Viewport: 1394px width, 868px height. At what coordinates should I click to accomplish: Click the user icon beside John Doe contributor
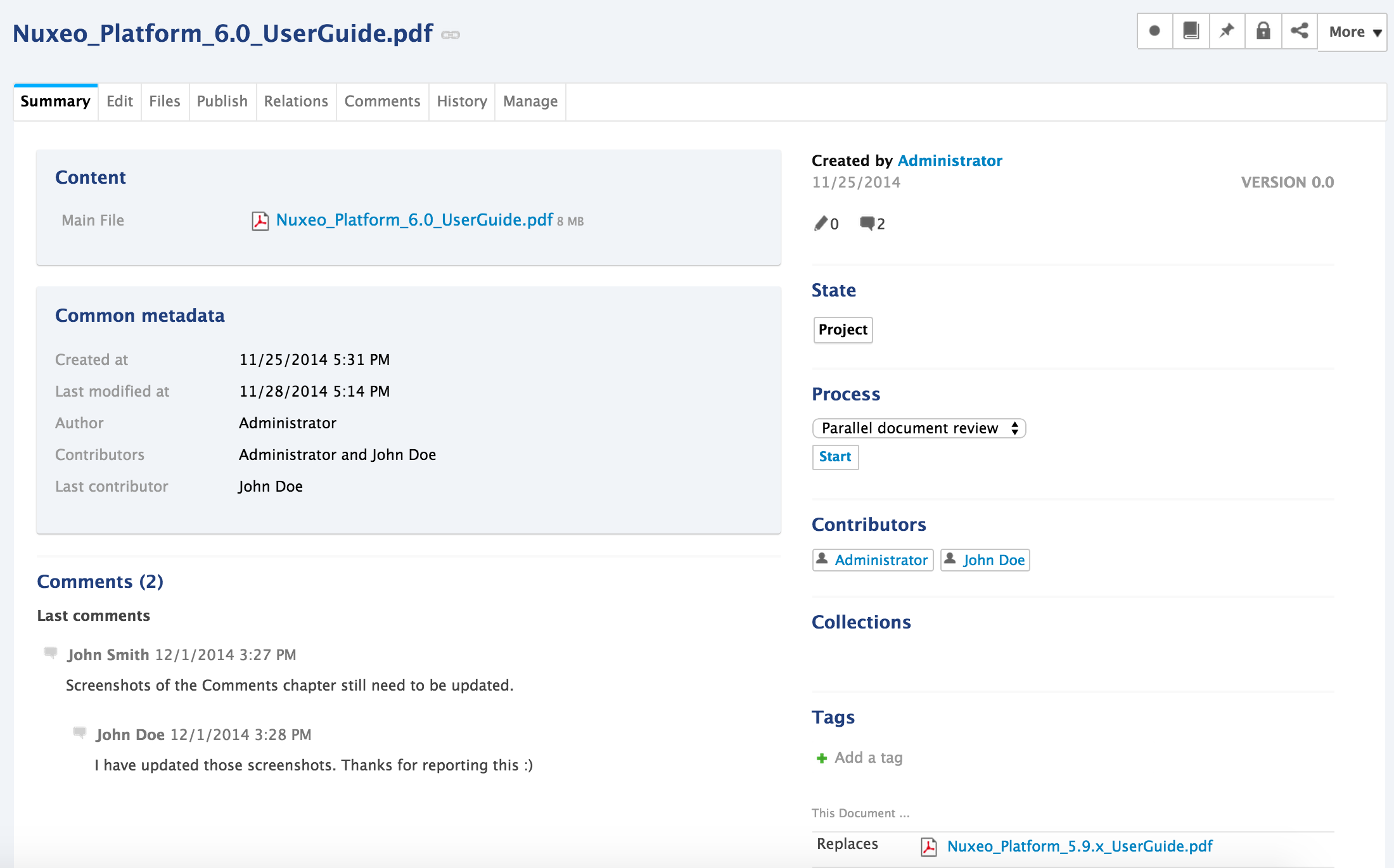(950, 559)
